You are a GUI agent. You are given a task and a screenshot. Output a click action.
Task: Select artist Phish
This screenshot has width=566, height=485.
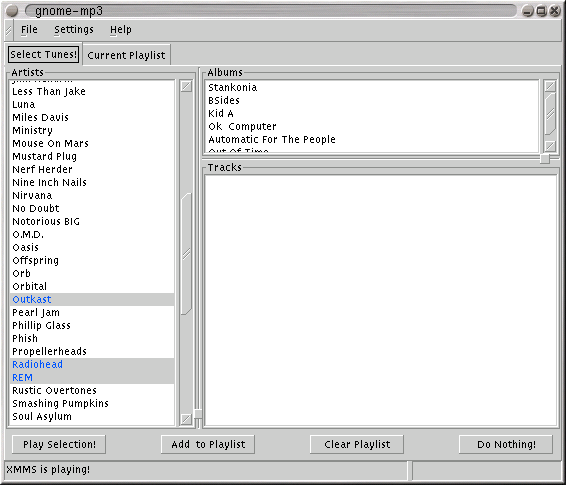point(92,338)
